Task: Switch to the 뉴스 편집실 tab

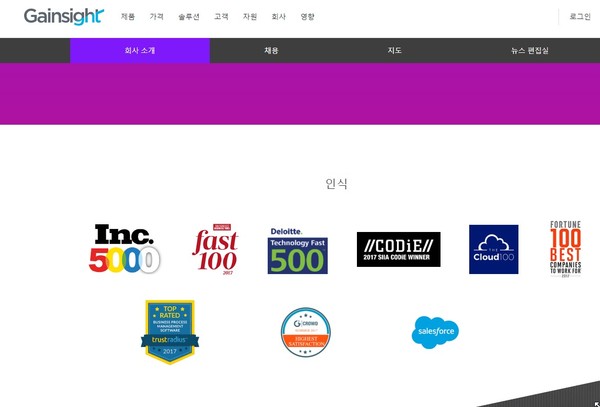Action: [530, 50]
